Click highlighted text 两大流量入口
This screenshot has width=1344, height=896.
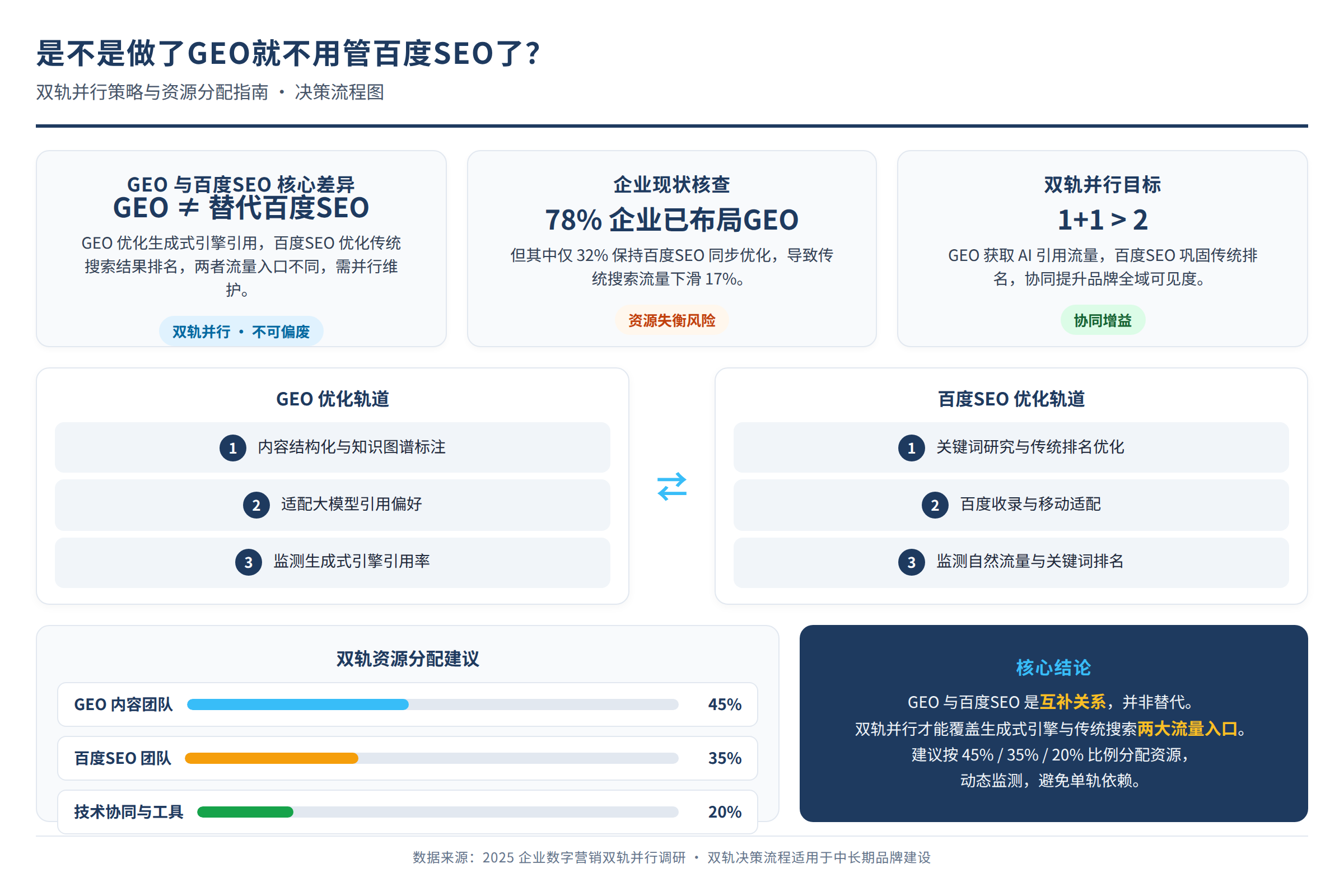1187,729
